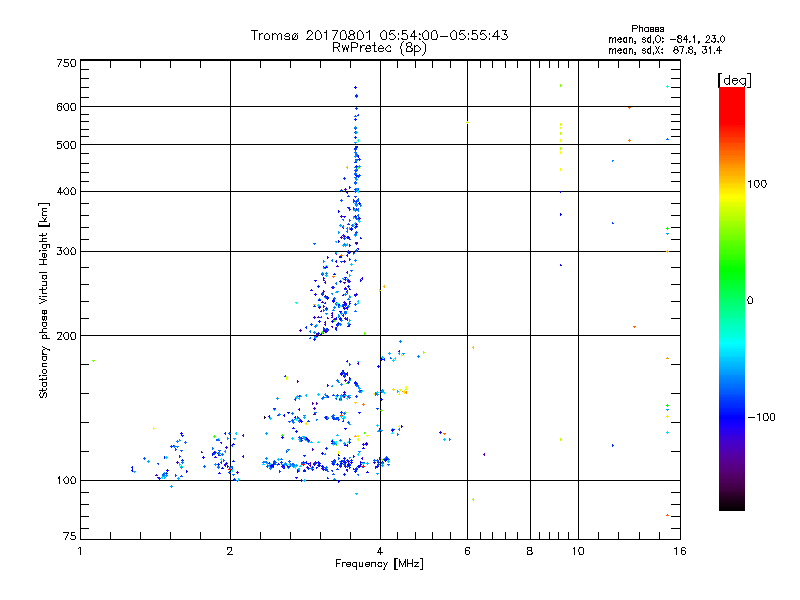Click the rainbow phase colorbar
This screenshot has height=600, width=800.
pyautogui.click(x=732, y=298)
